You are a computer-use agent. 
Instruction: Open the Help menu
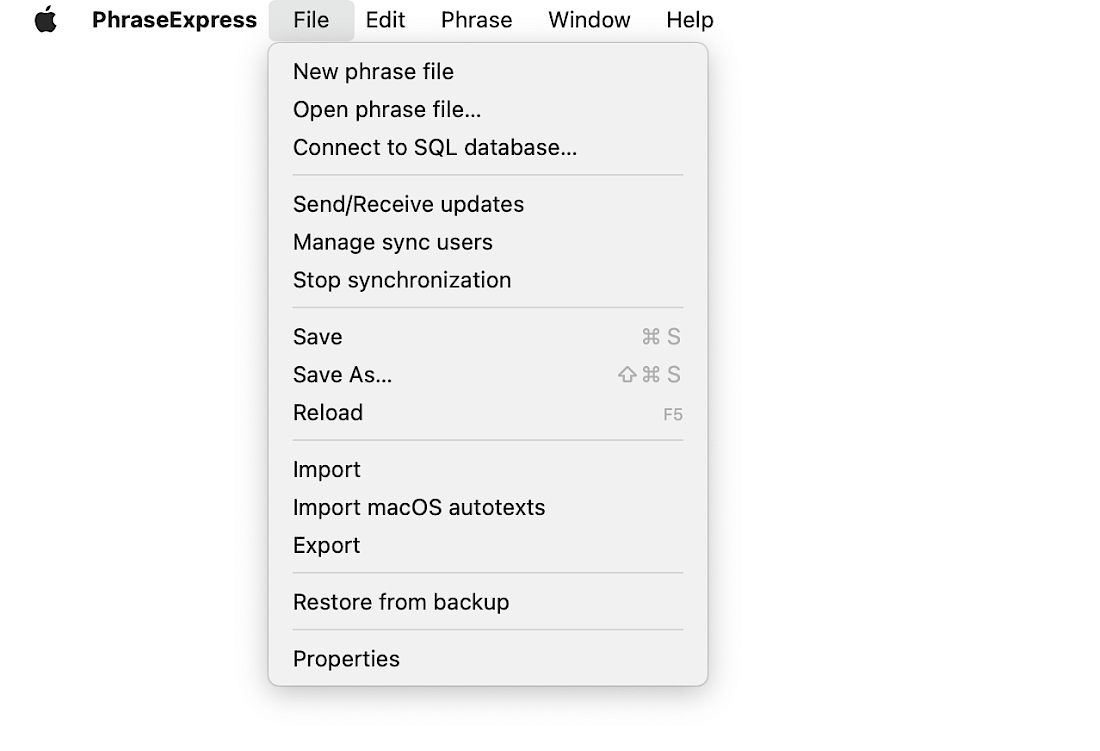(690, 20)
